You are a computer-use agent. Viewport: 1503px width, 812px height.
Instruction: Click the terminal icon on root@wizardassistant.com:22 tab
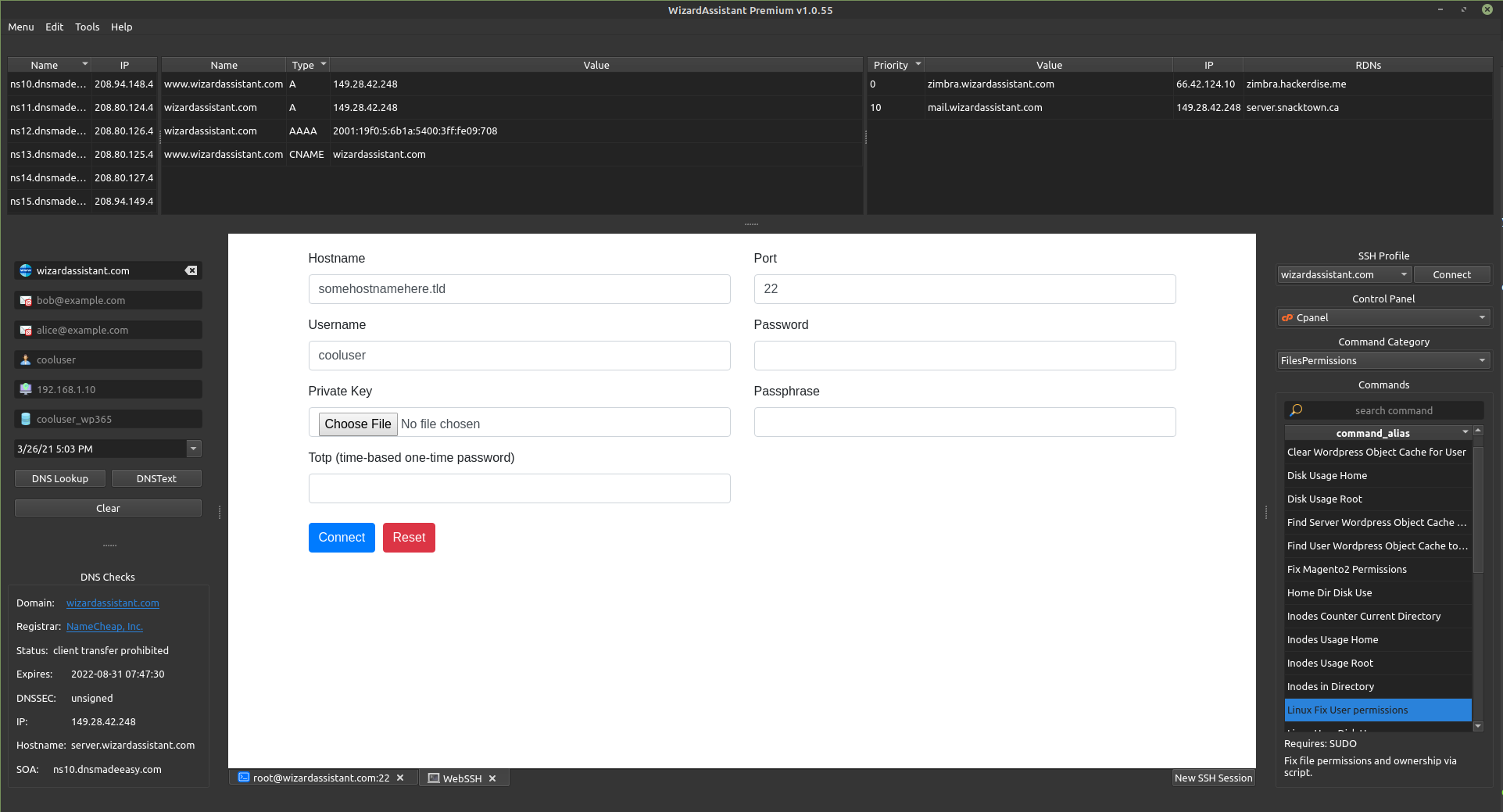[245, 778]
